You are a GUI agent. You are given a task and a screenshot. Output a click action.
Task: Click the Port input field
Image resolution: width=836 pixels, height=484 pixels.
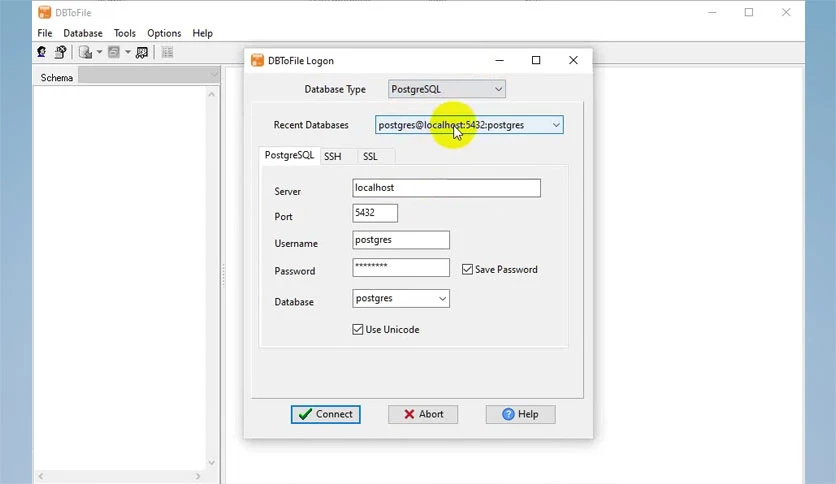point(375,213)
